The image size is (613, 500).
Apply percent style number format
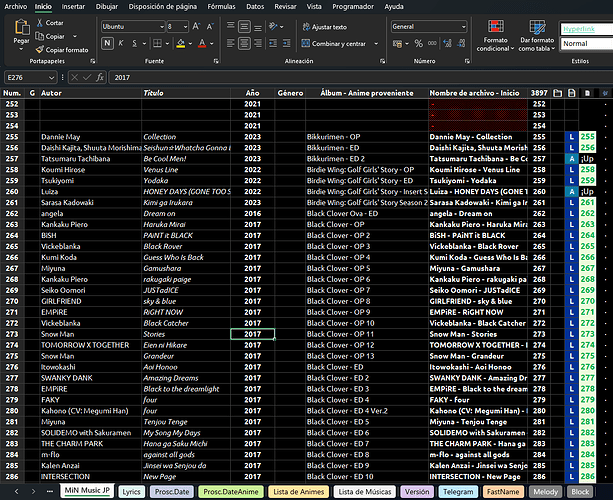[419, 43]
